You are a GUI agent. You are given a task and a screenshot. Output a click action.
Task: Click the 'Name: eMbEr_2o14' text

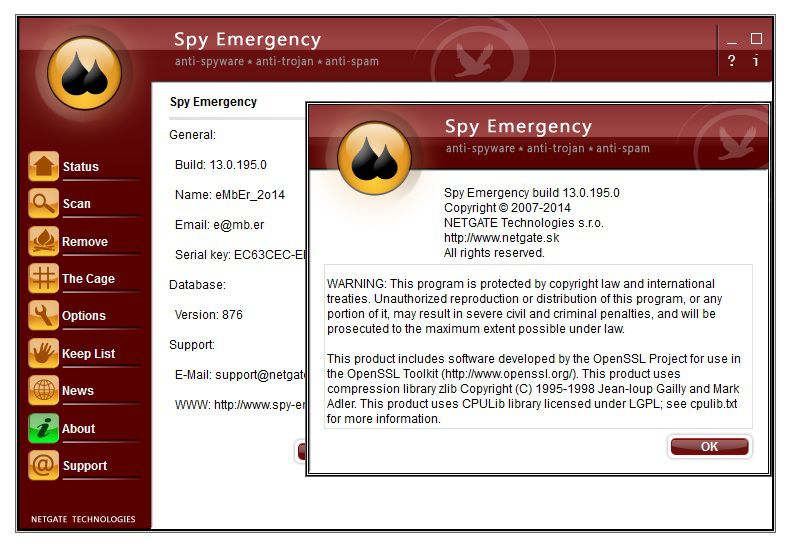pos(230,195)
